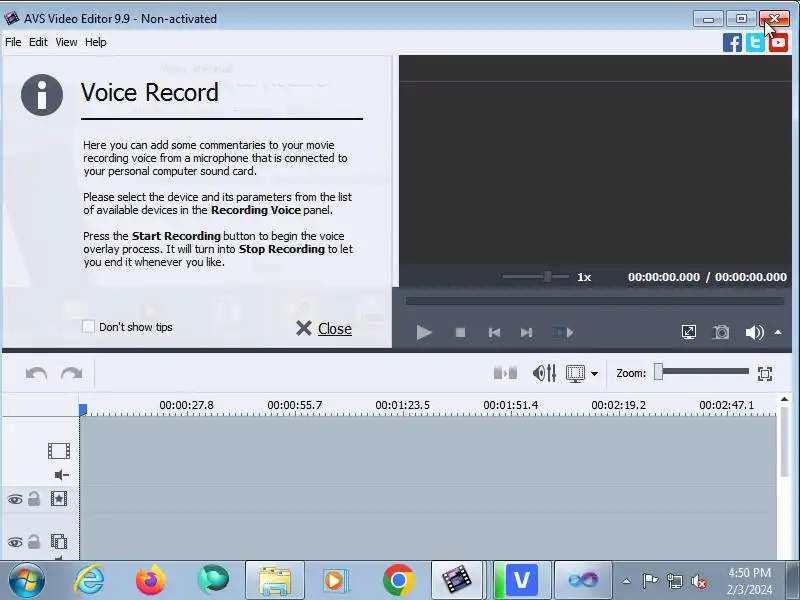The image size is (800, 600).
Task: Jump to previous frame in the preview
Action: 494,333
